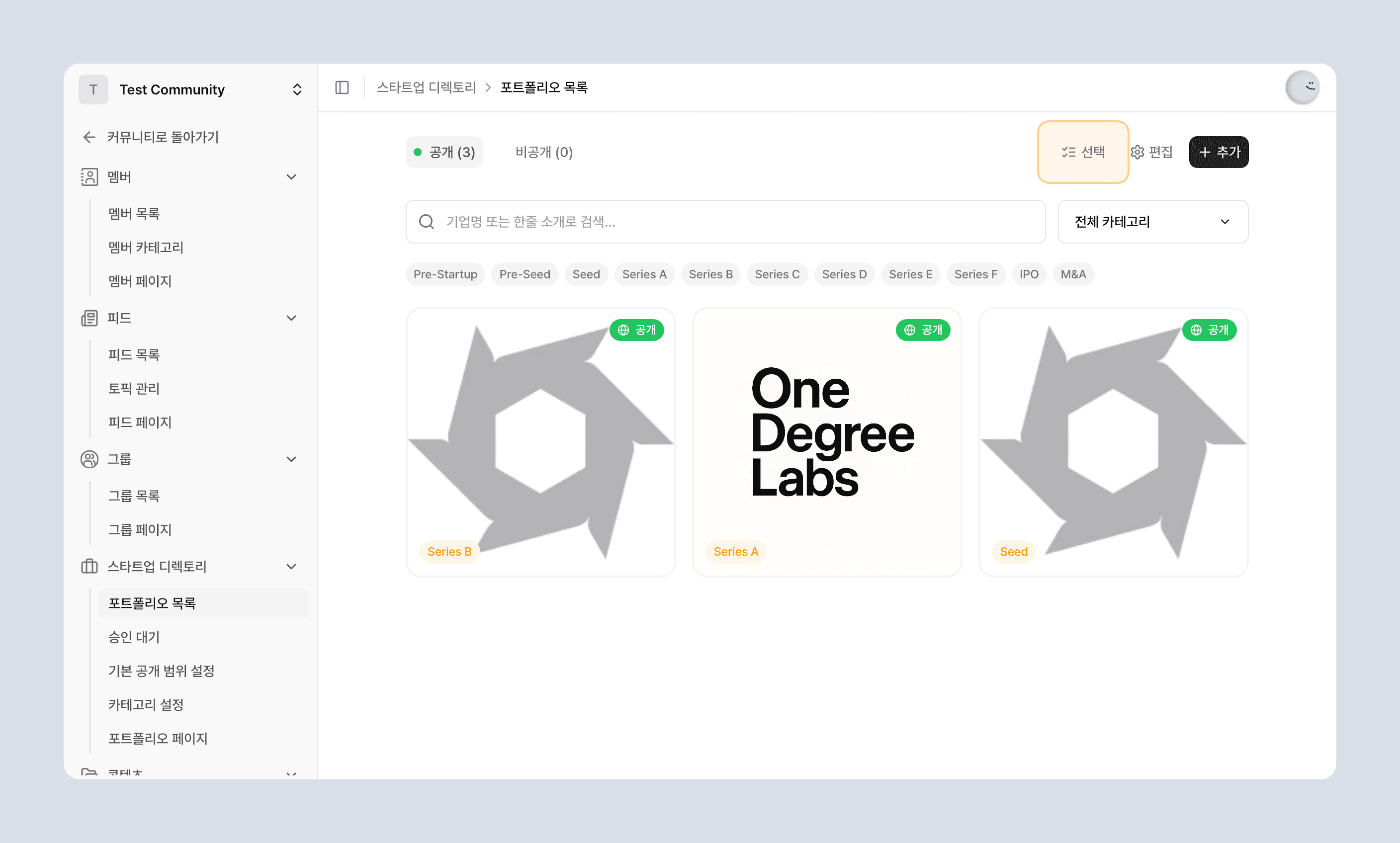Open 포트폴리오 페이지 in sidebar

[x=158, y=739]
